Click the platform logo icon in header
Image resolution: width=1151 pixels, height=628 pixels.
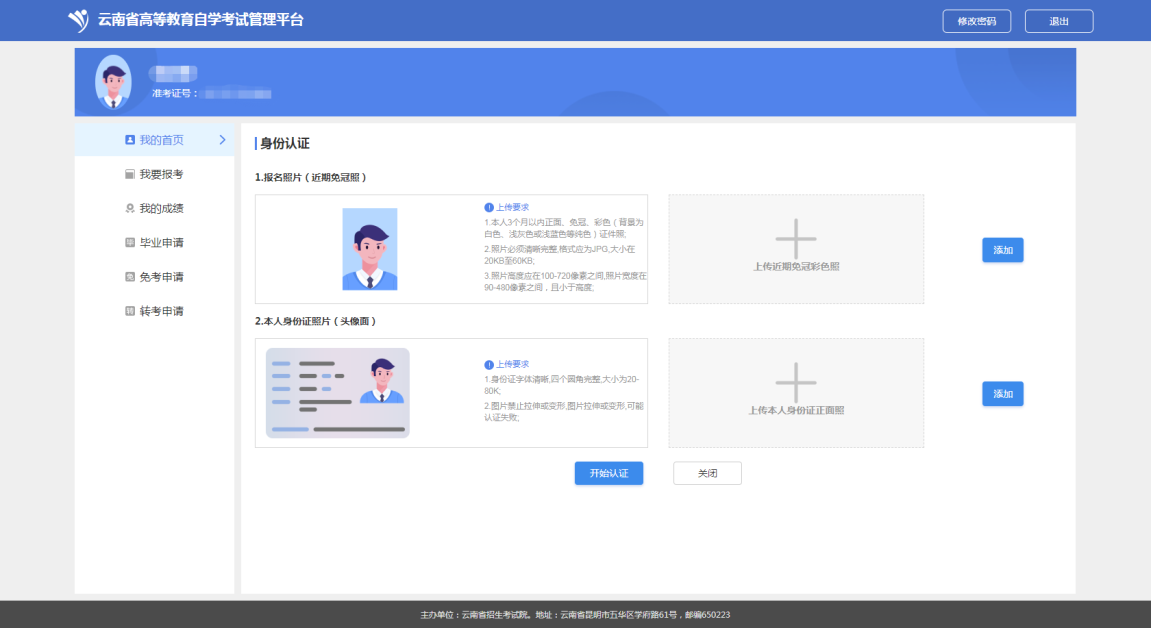78,20
